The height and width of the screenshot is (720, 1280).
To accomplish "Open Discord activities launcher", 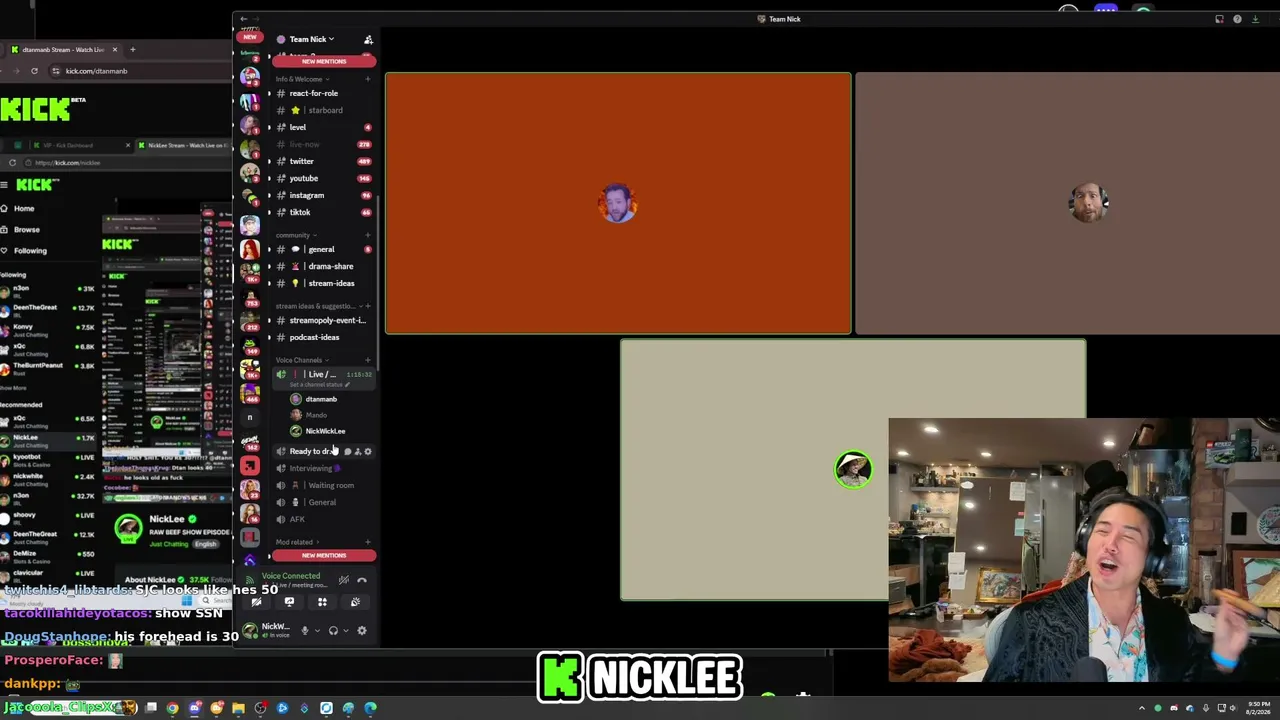I will pos(322,602).
